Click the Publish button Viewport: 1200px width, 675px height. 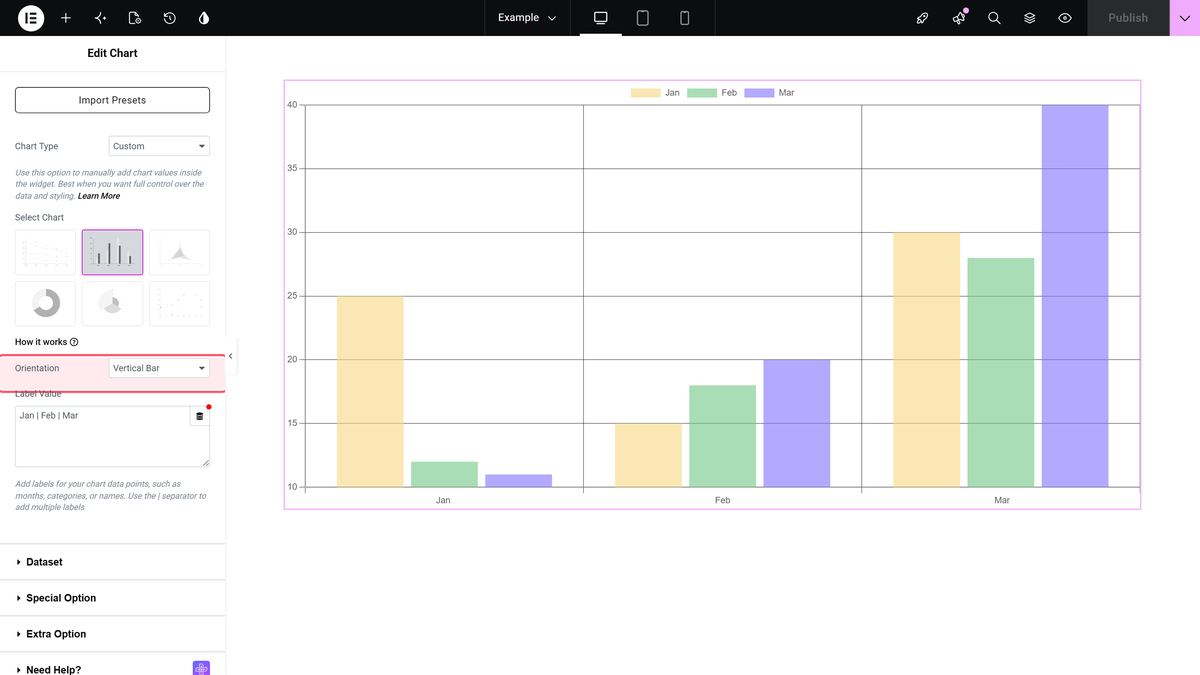tap(1128, 18)
